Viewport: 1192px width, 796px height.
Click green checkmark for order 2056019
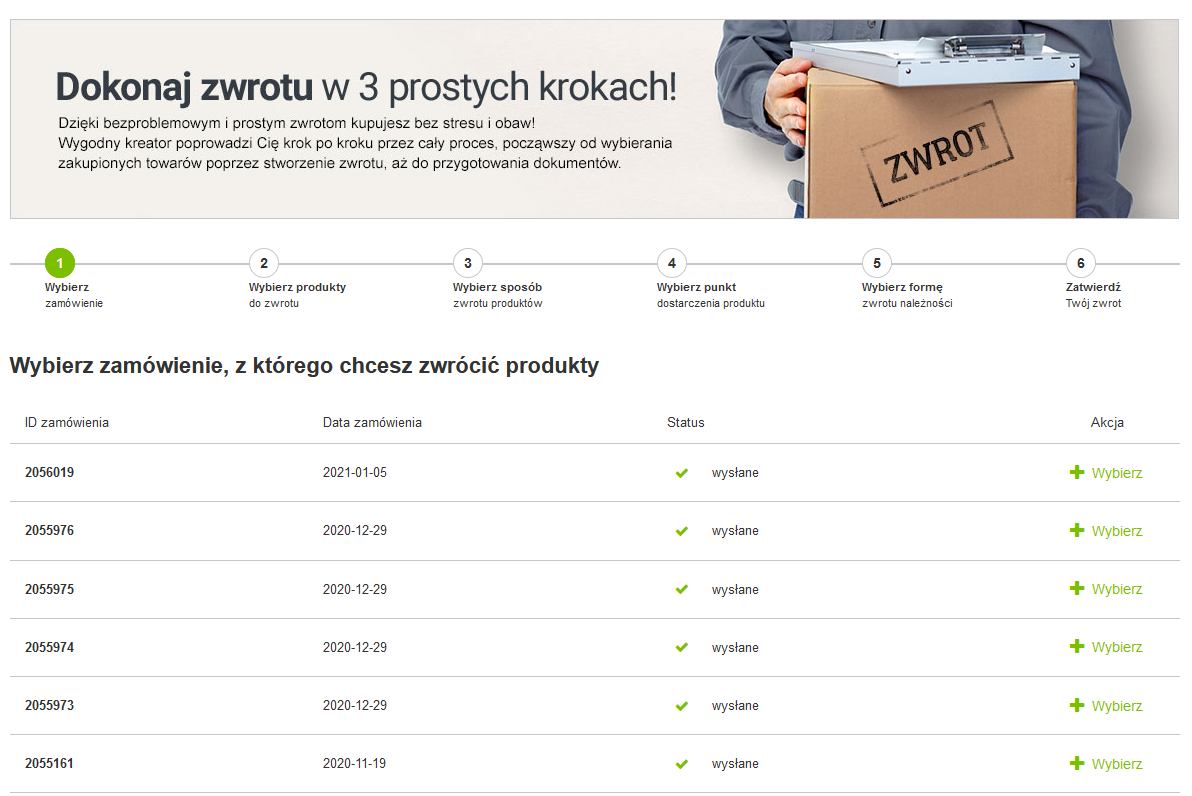point(682,473)
